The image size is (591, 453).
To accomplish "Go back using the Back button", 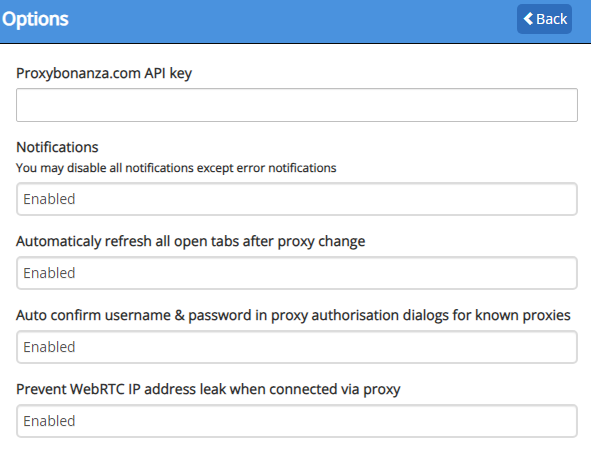I will point(544,19).
